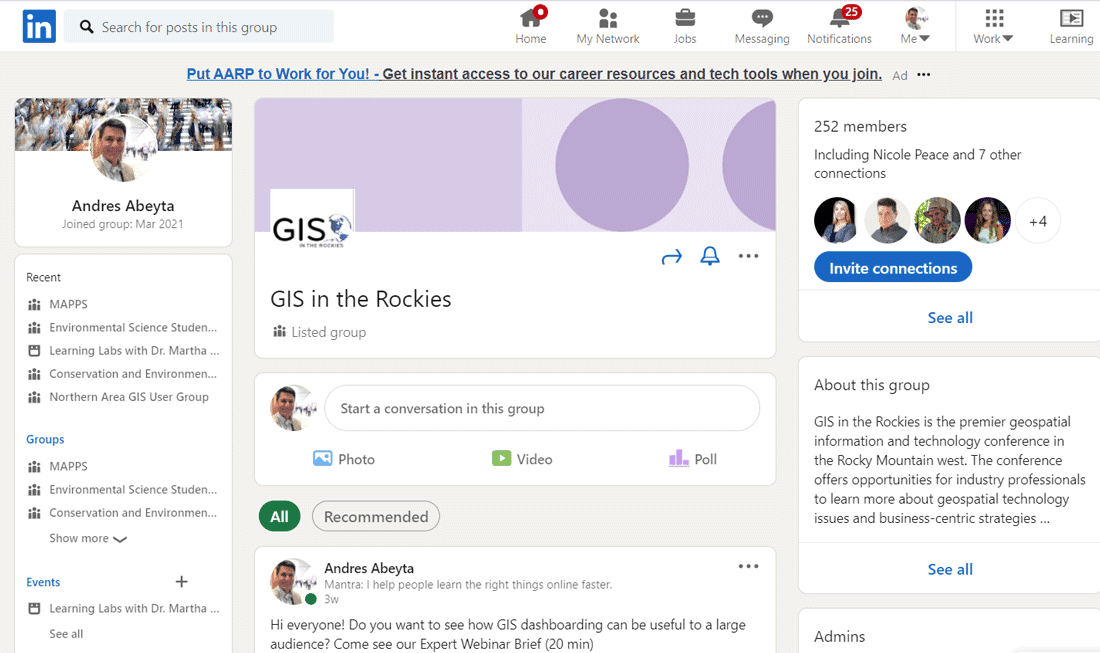
Task: Select the All feed filter
Action: coord(279,516)
